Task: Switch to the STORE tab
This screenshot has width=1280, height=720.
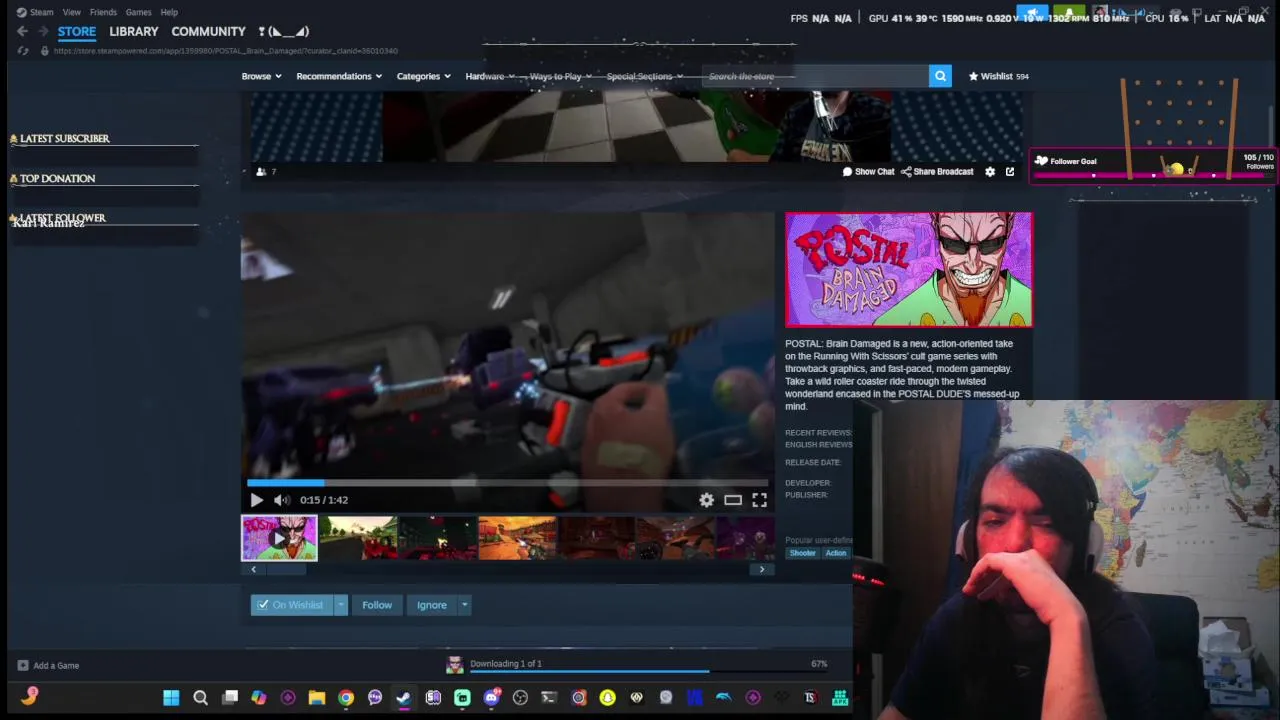Action: 77,31
